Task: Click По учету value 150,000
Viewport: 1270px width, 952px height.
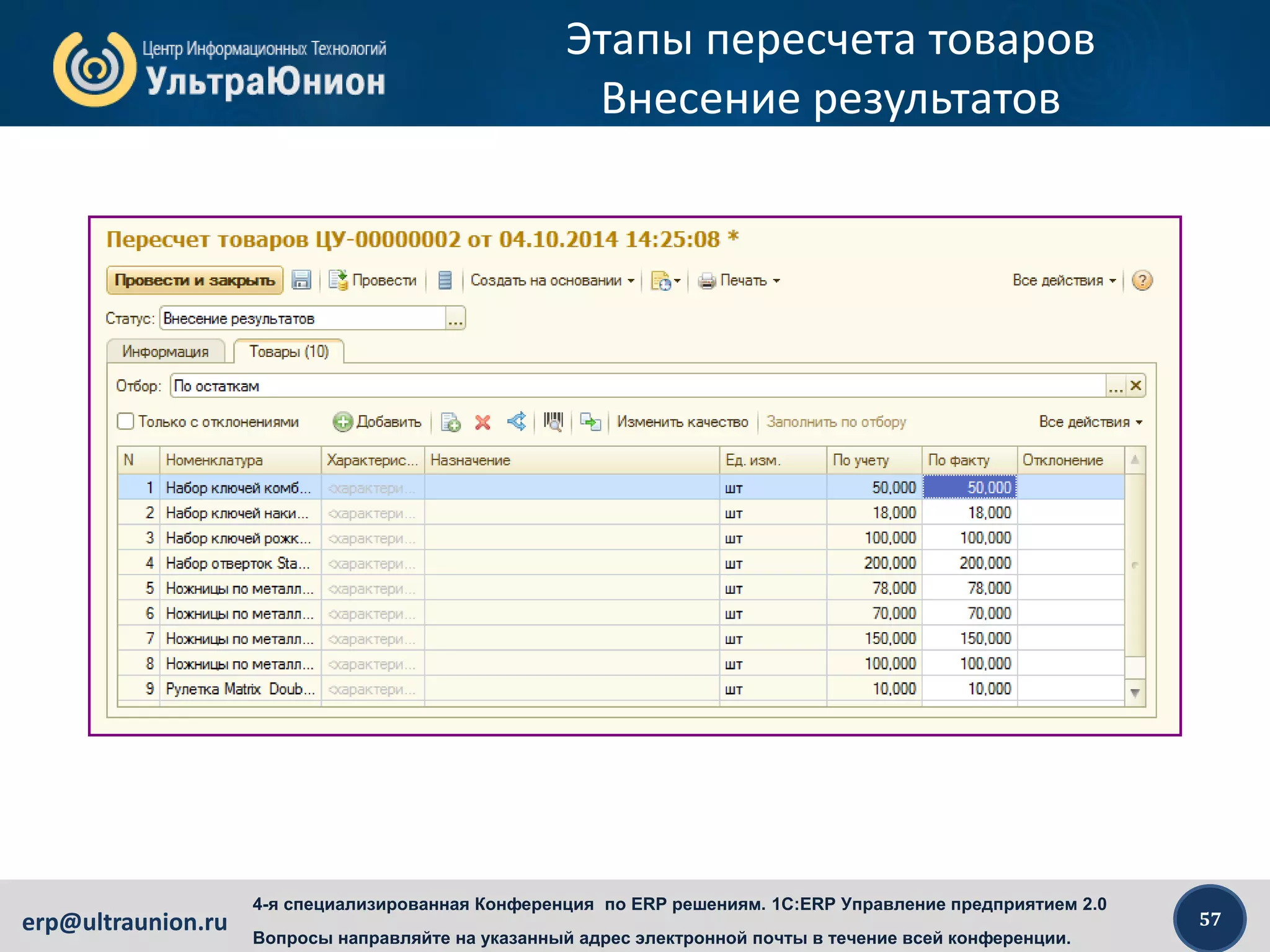Action: (x=874, y=638)
